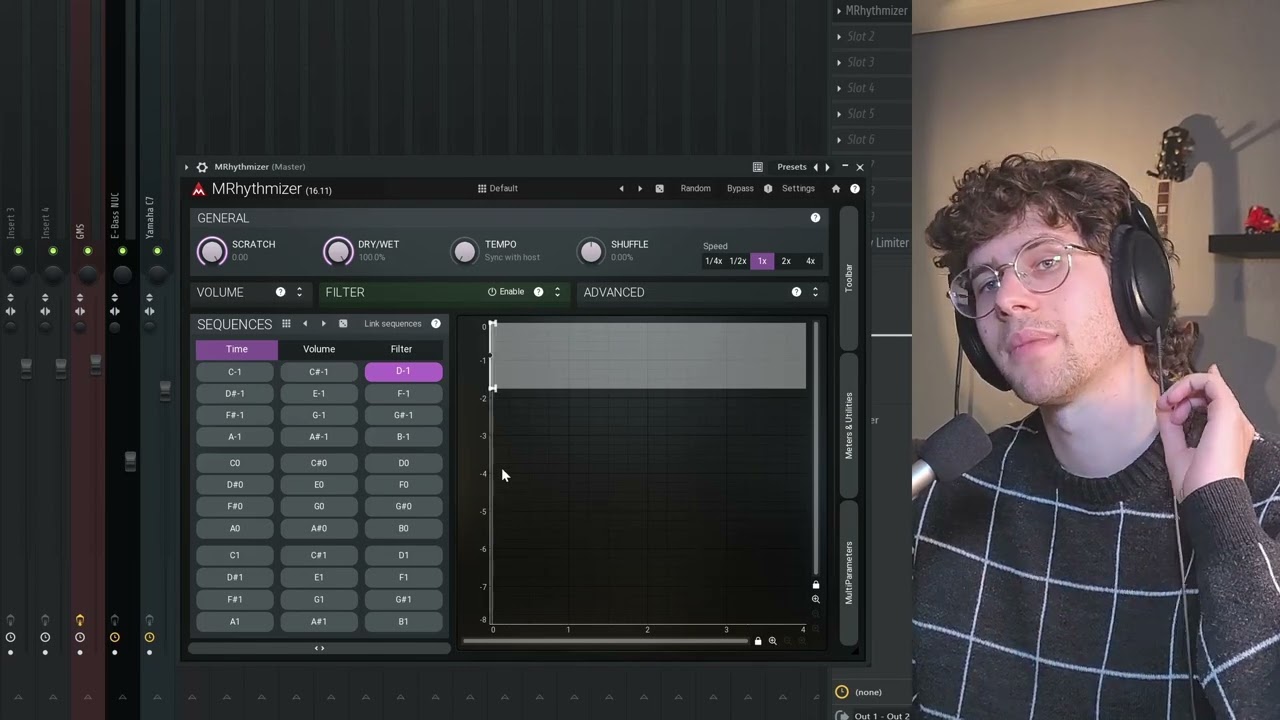Expand the ADVANCED panel arrows
1280x720 pixels.
click(815, 292)
